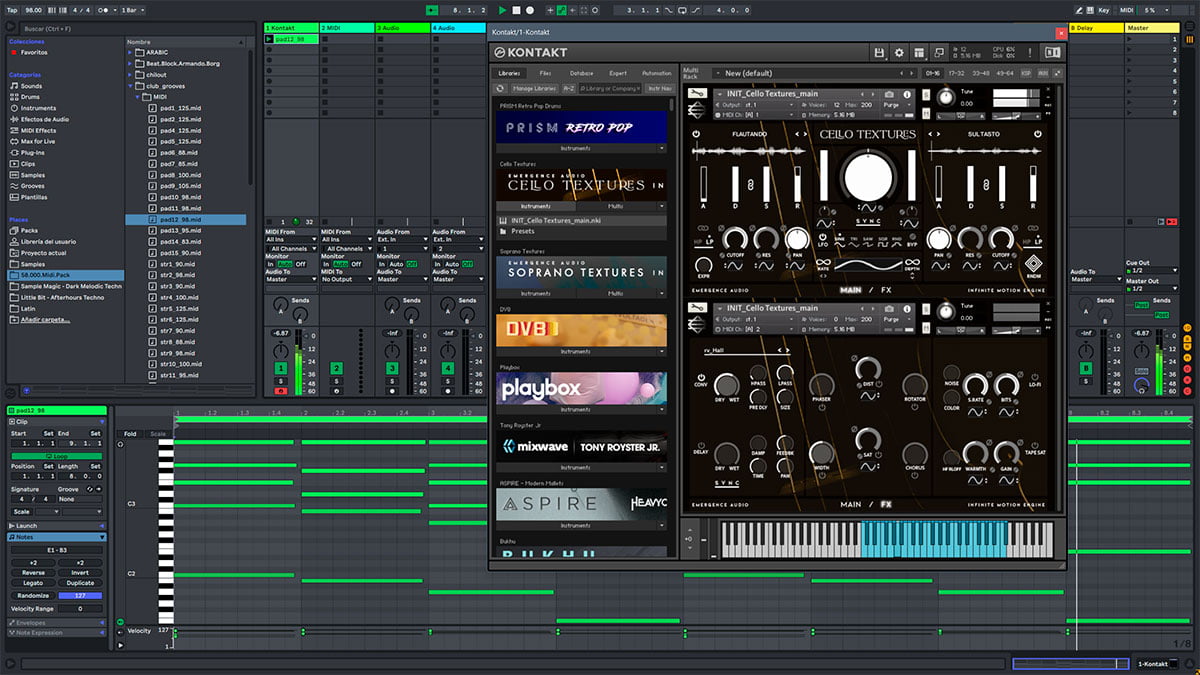Launch the pad12_98 clip
This screenshot has width=1200, height=675.
point(270,40)
